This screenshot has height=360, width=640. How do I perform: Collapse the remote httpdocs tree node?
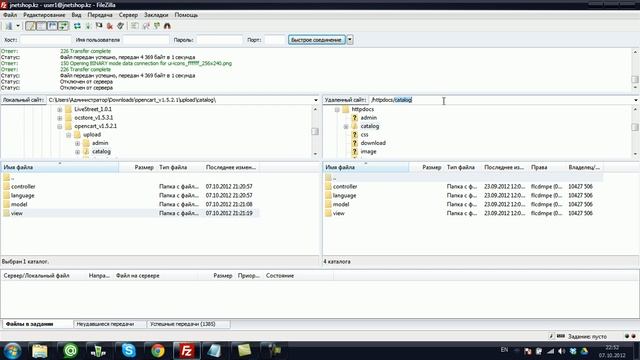[x=337, y=109]
